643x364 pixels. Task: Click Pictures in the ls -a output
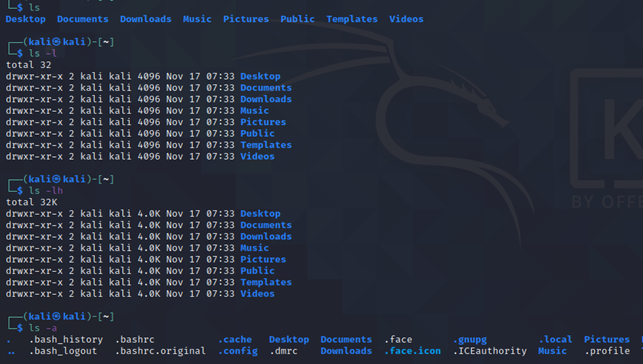[607, 339]
